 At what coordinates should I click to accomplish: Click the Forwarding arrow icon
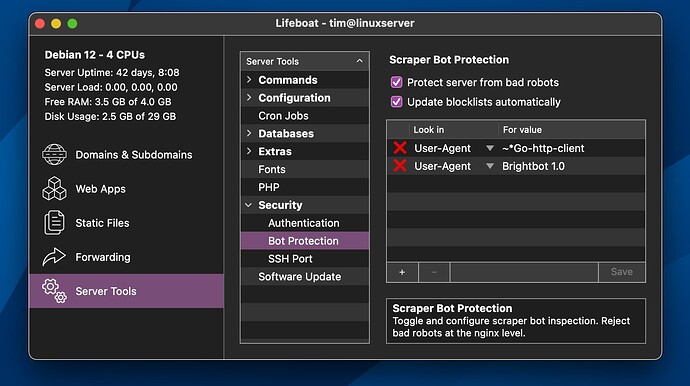54,257
